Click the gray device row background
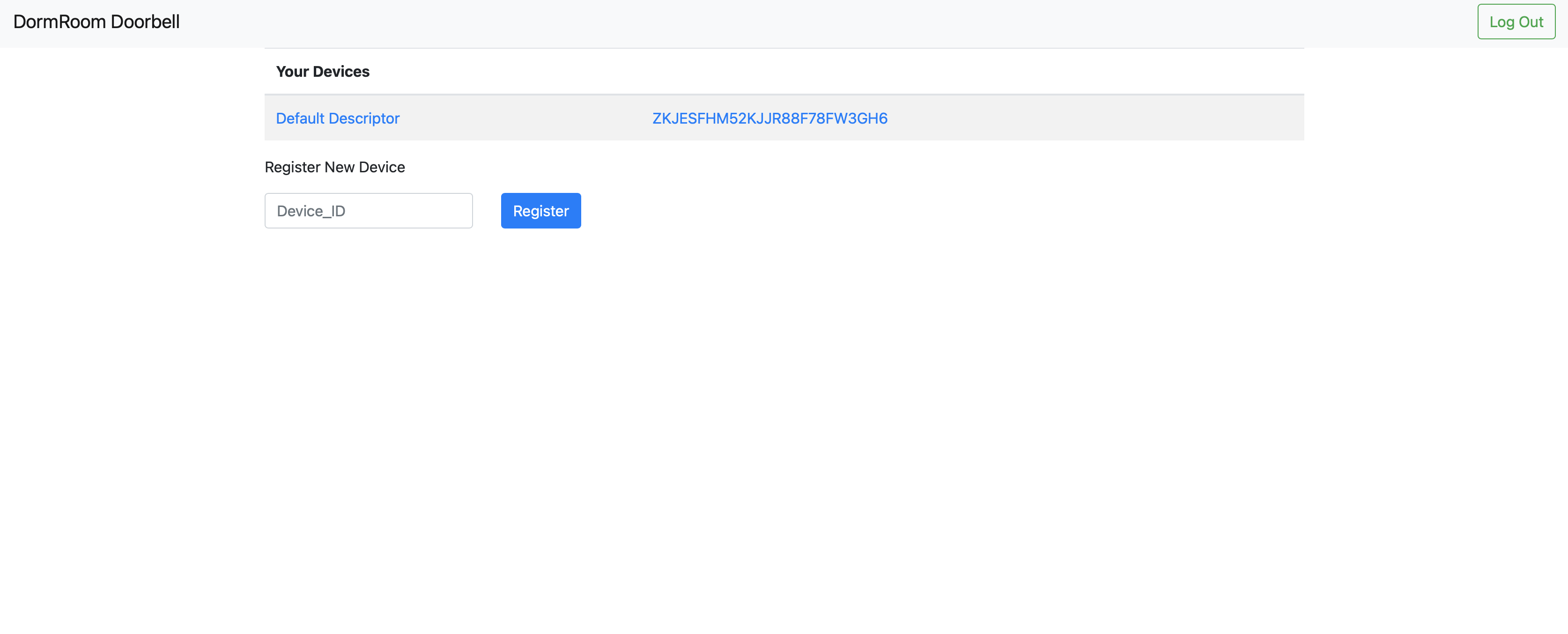 pyautogui.click(x=1095, y=118)
